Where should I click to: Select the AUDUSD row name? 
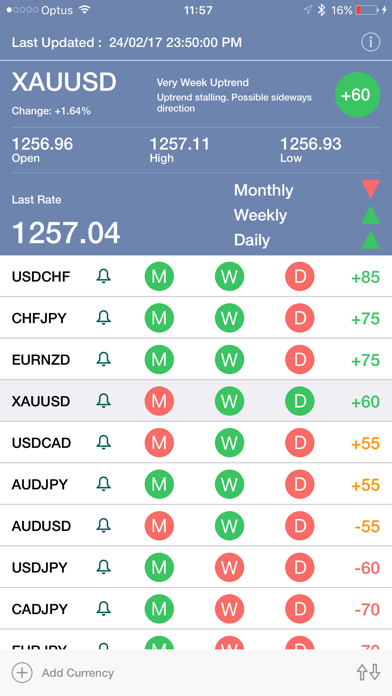(41, 526)
